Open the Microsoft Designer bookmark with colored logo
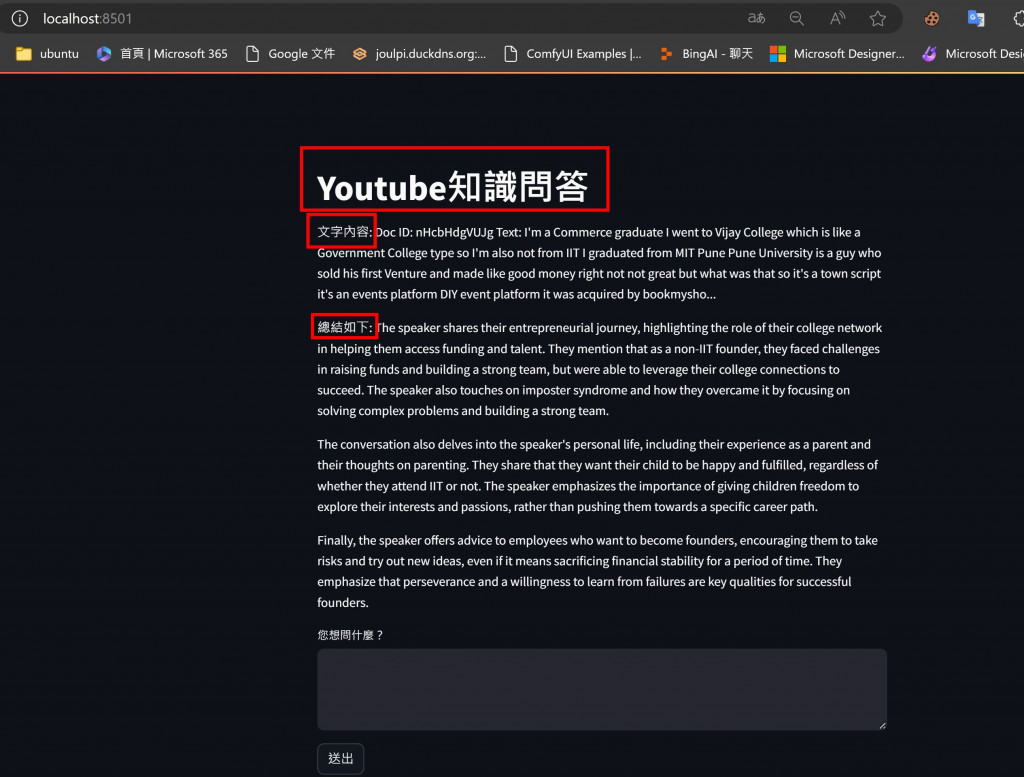Viewport: 1024px width, 777px height. pos(837,54)
